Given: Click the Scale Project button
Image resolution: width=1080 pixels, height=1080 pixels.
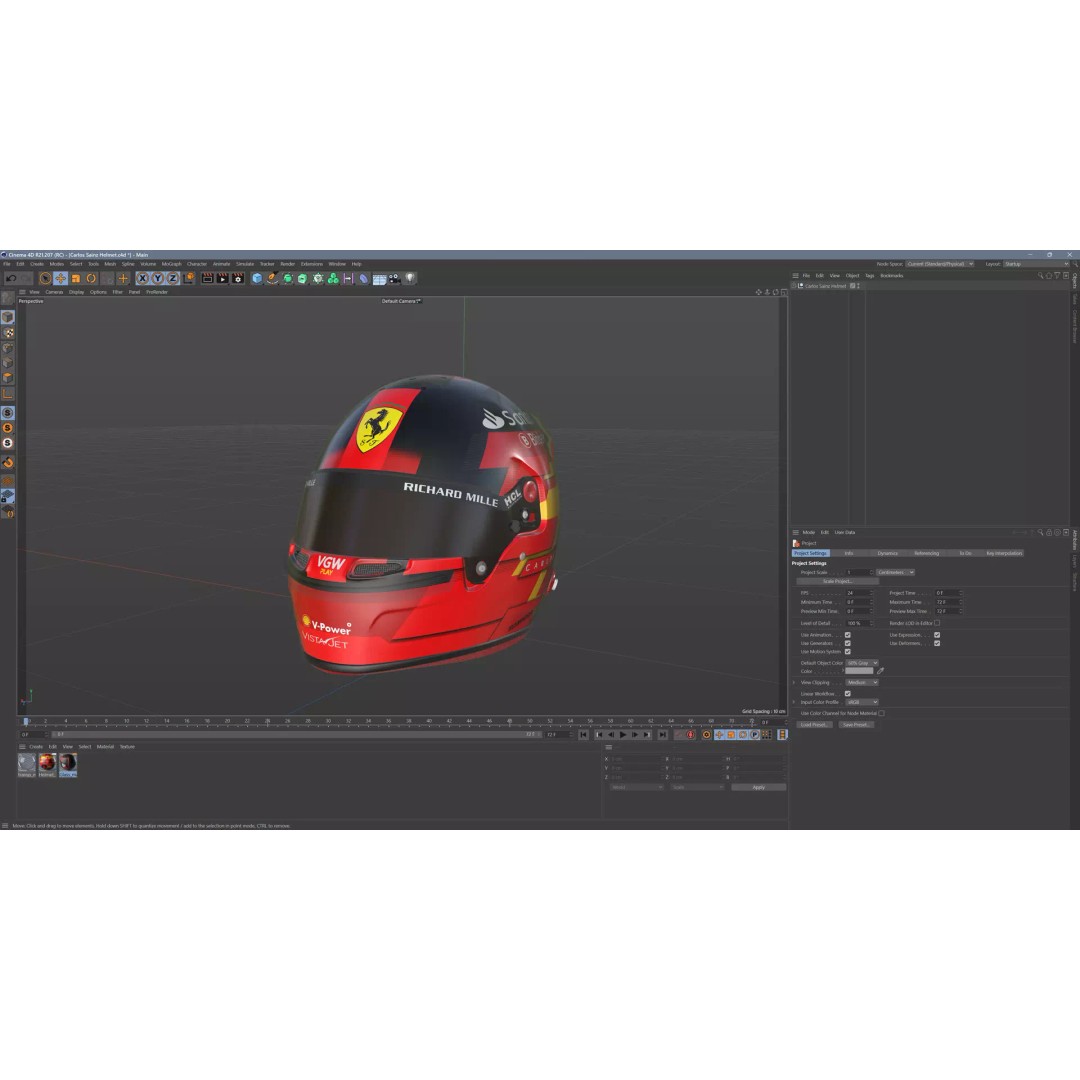Looking at the screenshot, I should click(x=838, y=581).
